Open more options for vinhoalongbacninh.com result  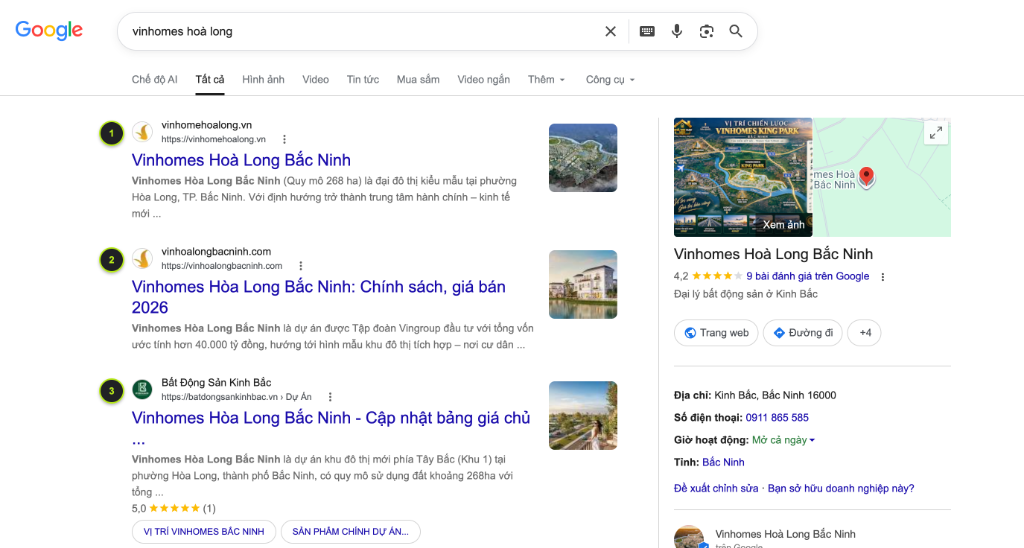point(300,266)
